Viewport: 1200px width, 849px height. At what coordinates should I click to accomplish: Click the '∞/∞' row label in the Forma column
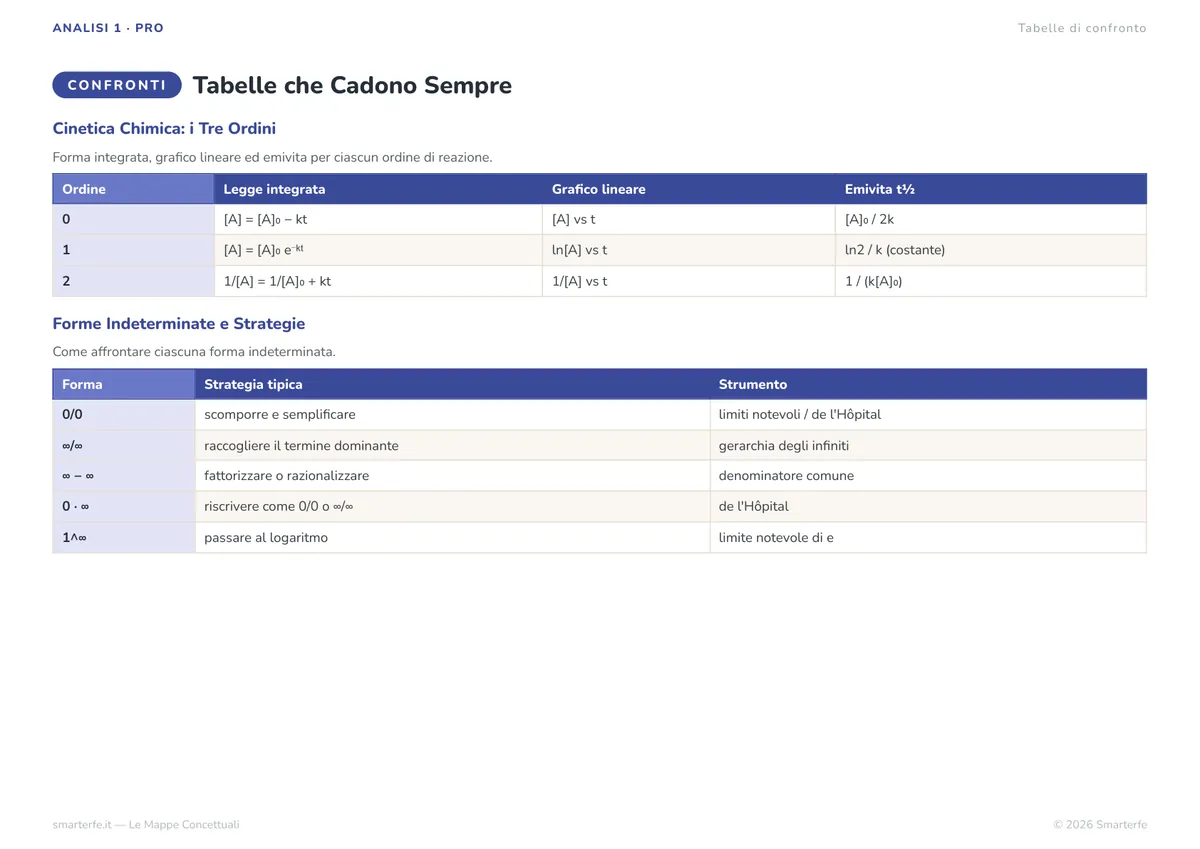coord(124,445)
